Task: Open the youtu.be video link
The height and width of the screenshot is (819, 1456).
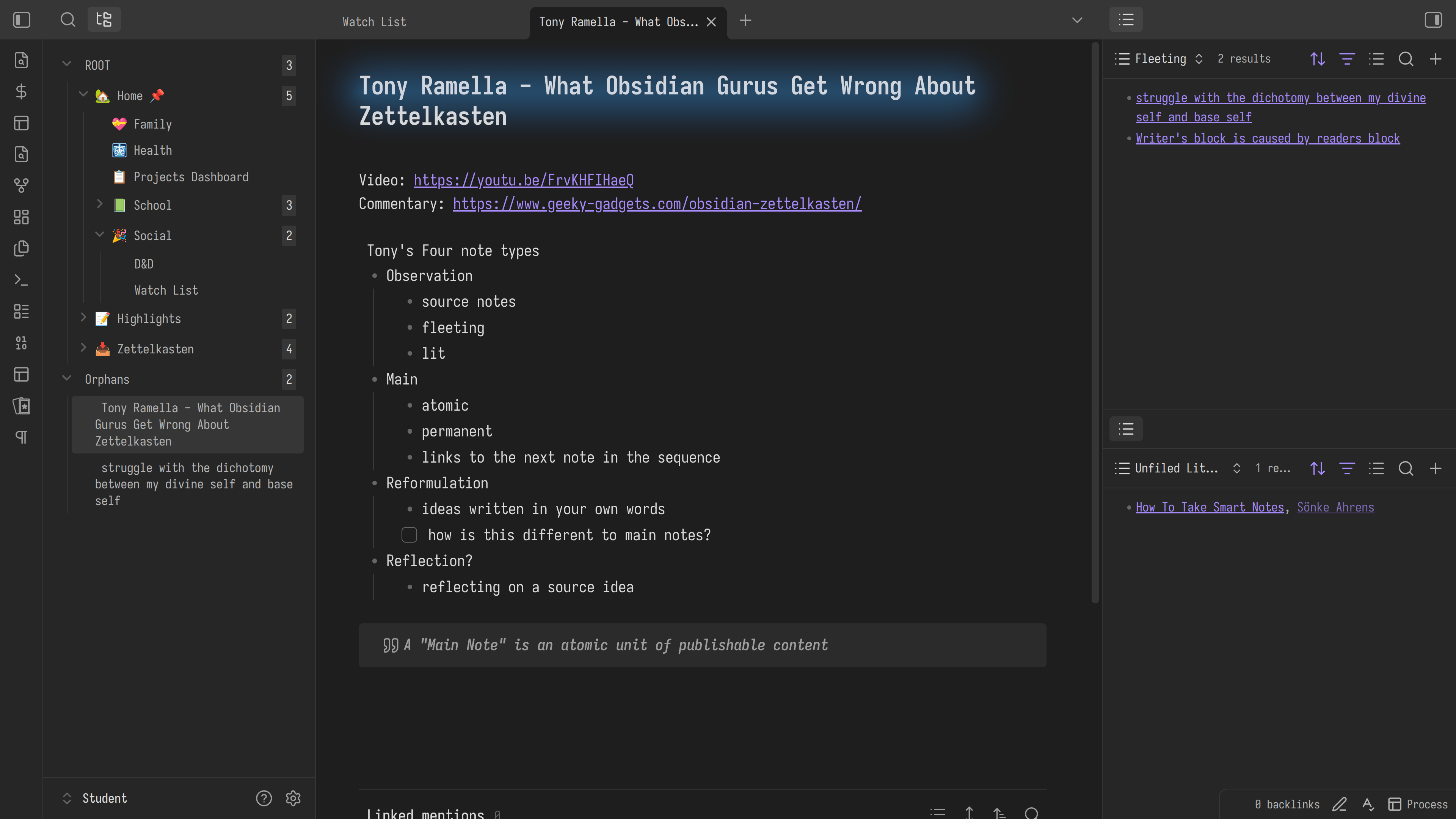Action: click(523, 180)
